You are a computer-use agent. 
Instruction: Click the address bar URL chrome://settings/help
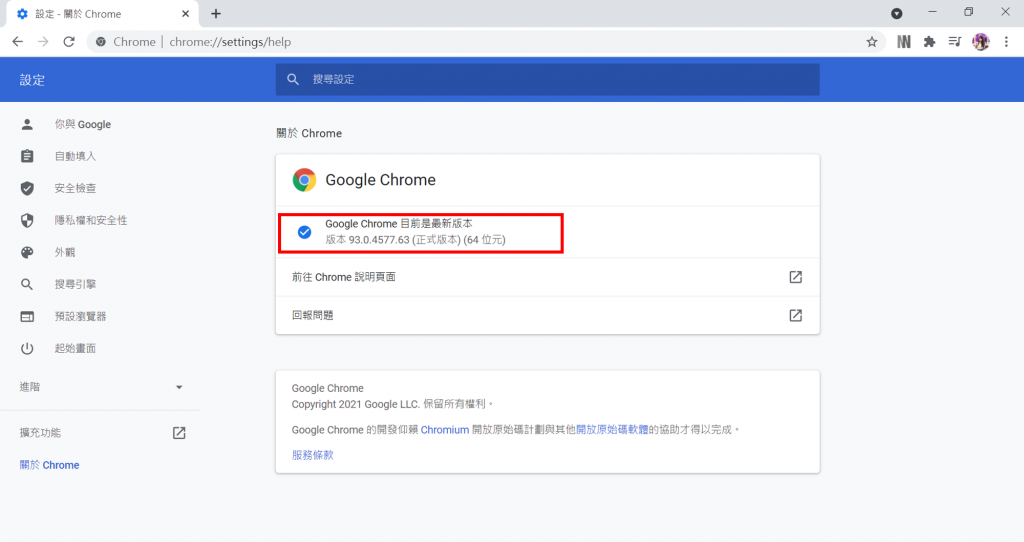point(230,42)
